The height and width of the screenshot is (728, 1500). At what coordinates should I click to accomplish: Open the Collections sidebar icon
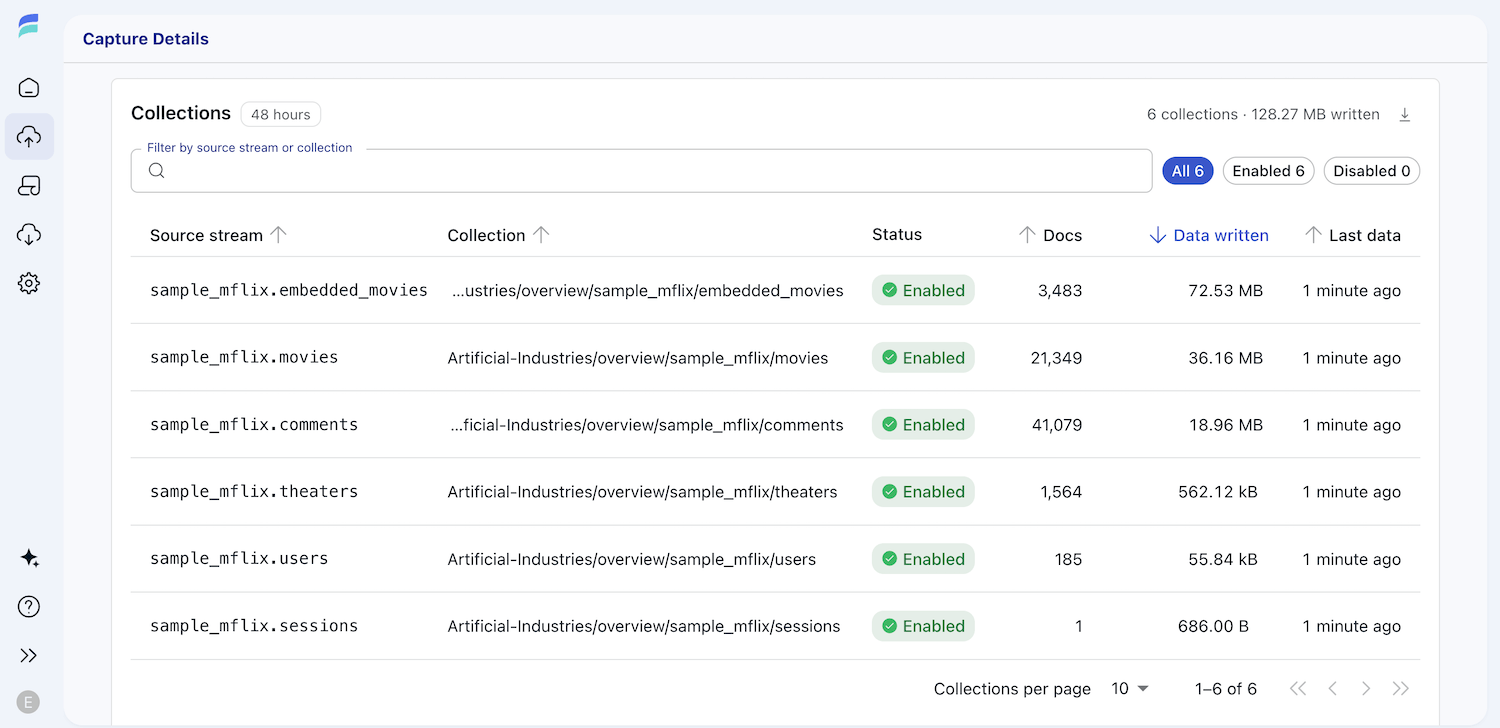point(29,186)
